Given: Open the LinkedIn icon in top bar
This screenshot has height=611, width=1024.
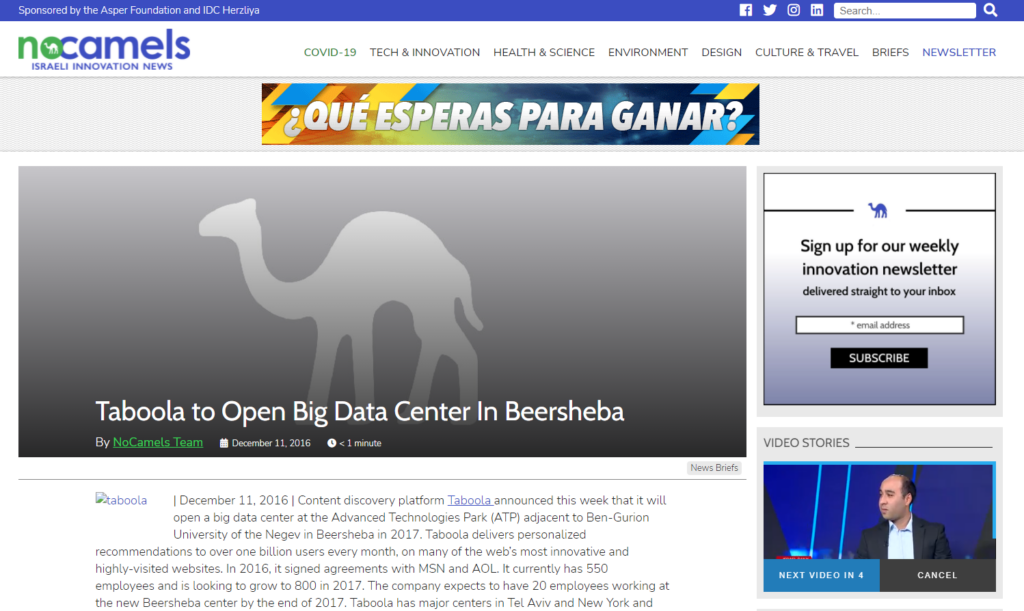Looking at the screenshot, I should [817, 10].
